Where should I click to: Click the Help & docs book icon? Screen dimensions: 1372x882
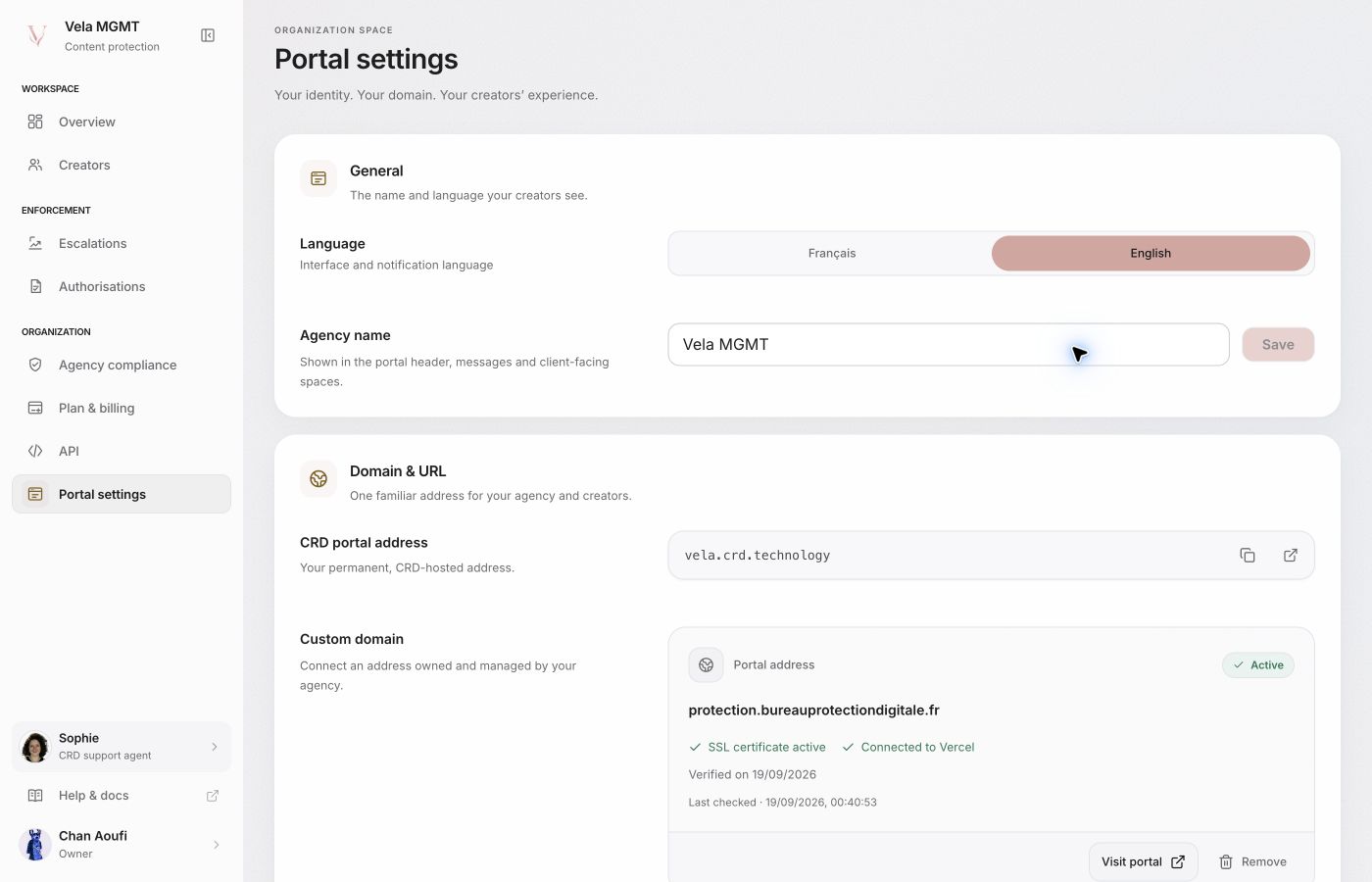click(35, 796)
